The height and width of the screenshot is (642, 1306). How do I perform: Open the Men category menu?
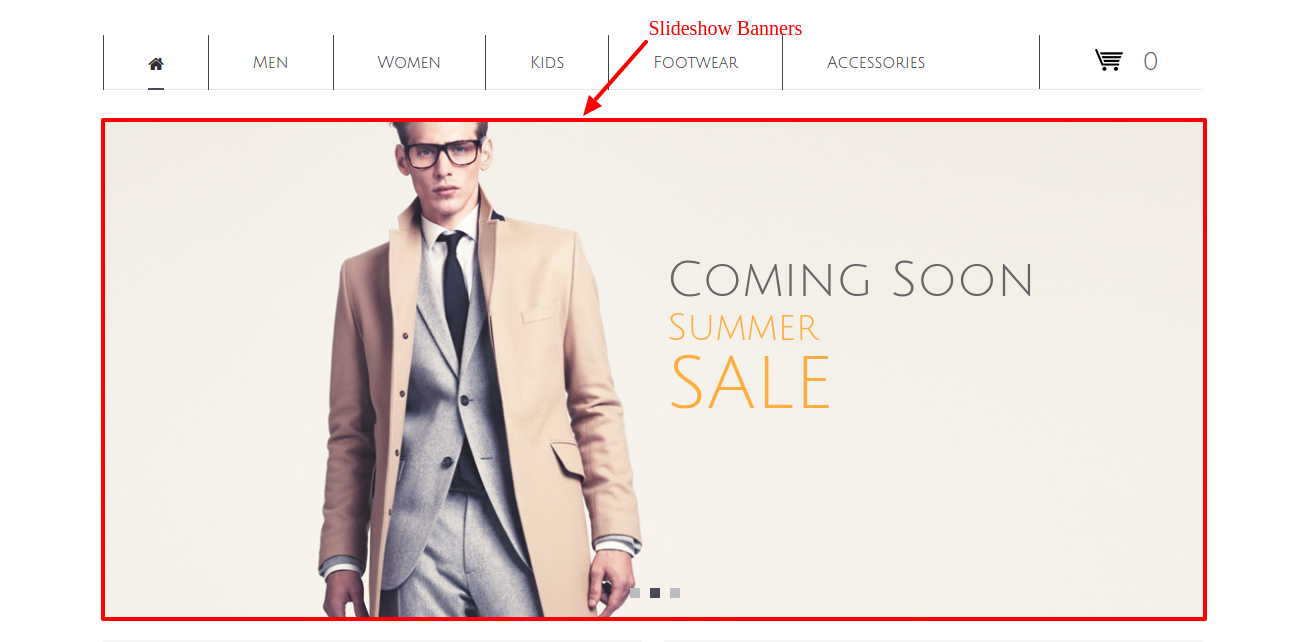[x=271, y=63]
